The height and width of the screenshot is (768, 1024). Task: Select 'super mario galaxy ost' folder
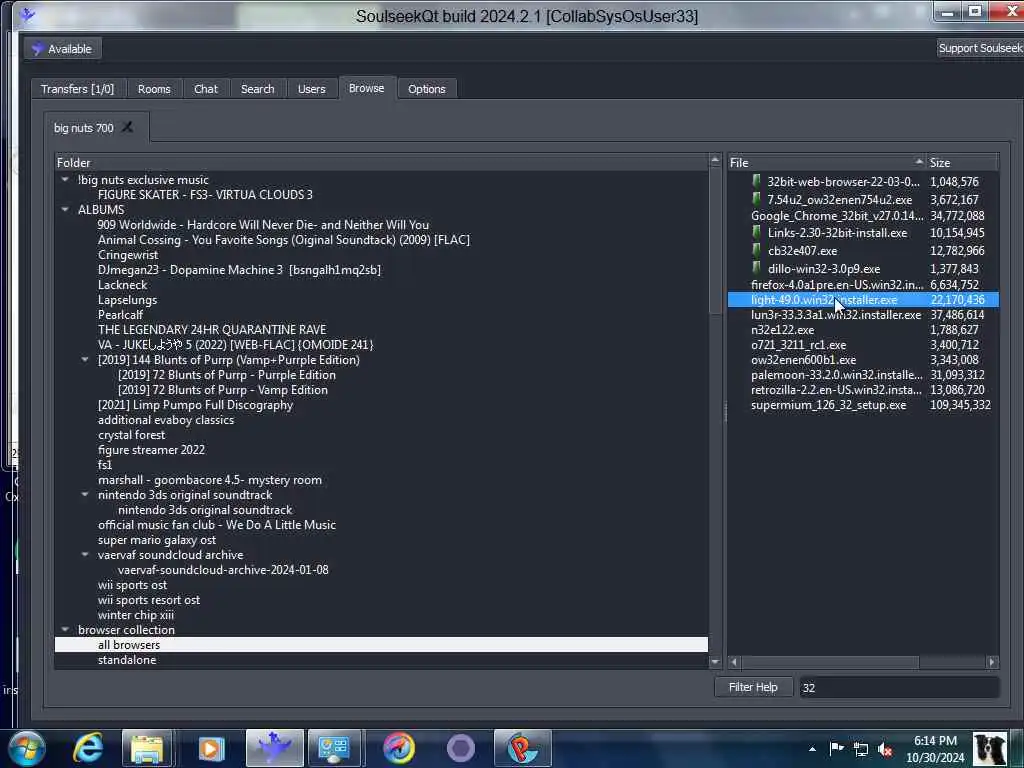(x=157, y=540)
